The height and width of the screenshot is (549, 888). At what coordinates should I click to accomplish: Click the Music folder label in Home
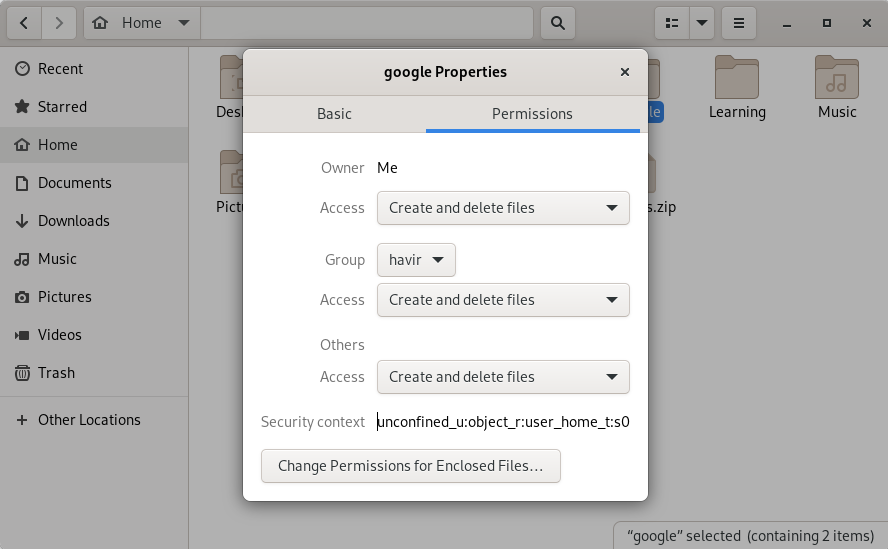837,112
